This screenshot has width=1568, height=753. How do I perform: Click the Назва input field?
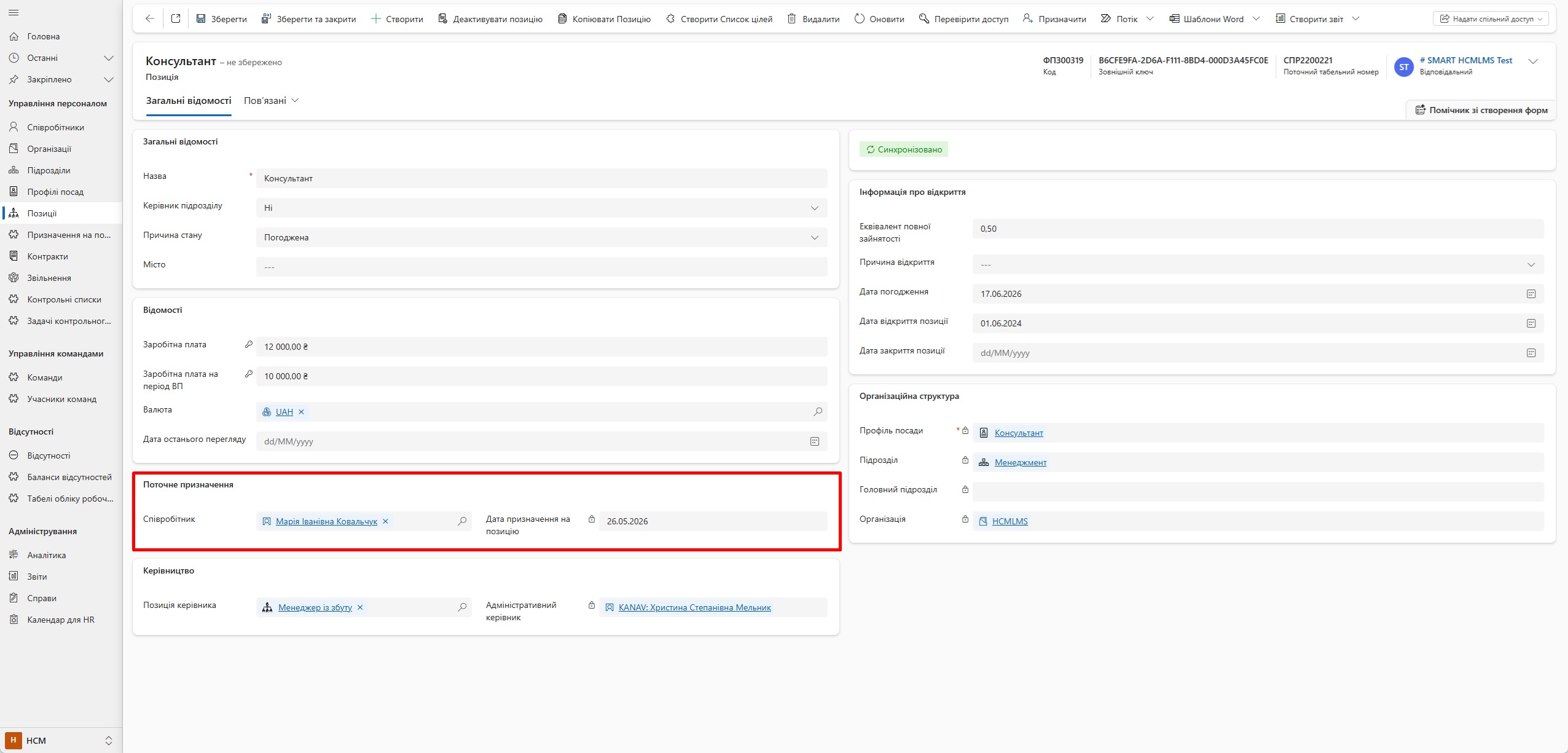tap(541, 178)
